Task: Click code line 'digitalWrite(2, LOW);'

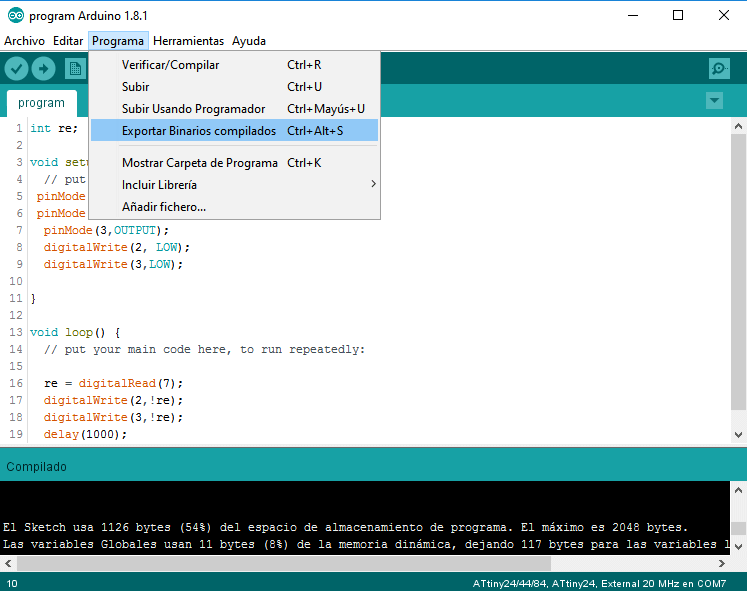Action: [117, 247]
